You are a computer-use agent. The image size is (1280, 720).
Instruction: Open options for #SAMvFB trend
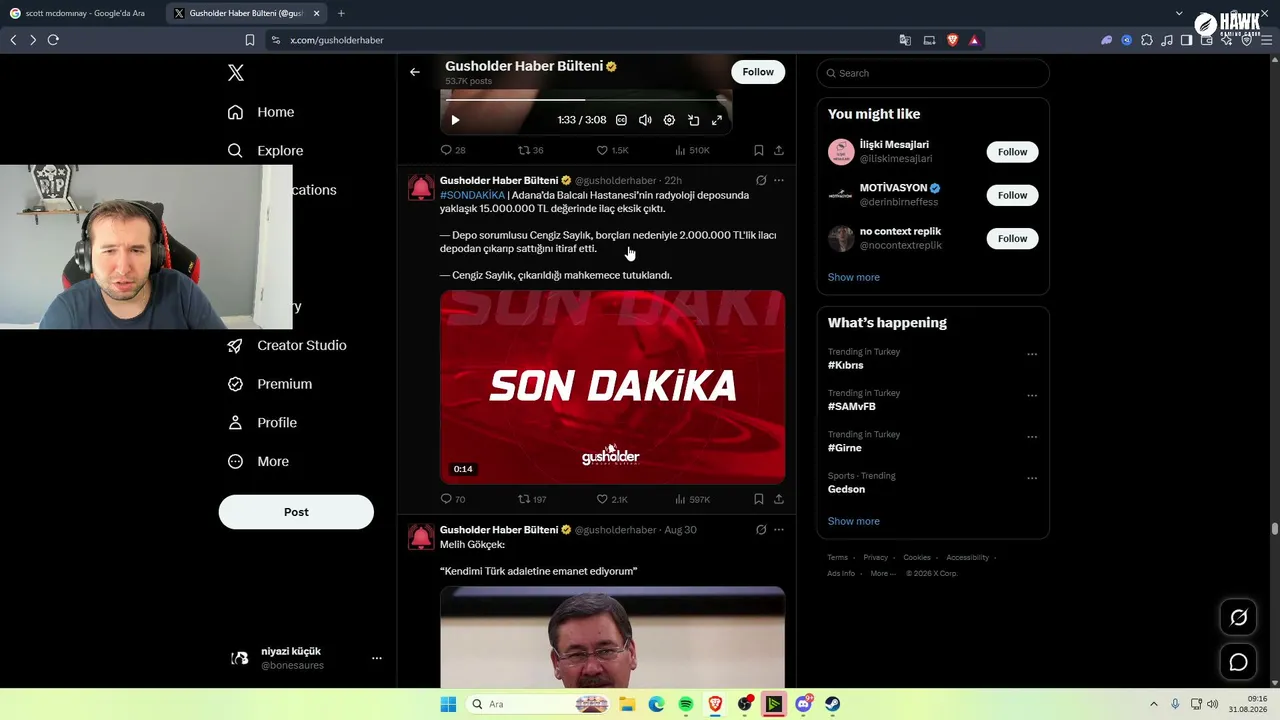(x=1032, y=396)
